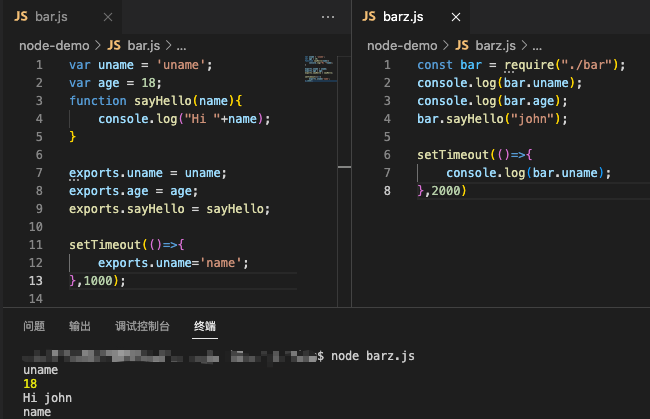This screenshot has height=419, width=650.
Task: Close the bar.js tab
Action: pos(110,17)
